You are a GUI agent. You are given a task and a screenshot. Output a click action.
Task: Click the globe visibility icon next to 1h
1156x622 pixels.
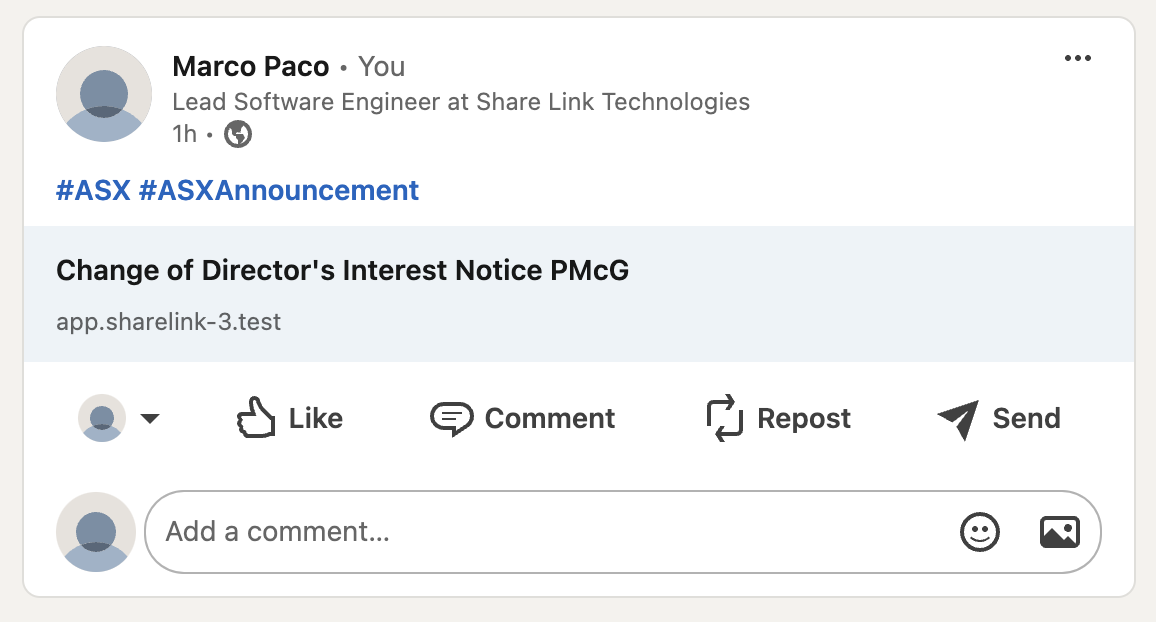click(238, 133)
